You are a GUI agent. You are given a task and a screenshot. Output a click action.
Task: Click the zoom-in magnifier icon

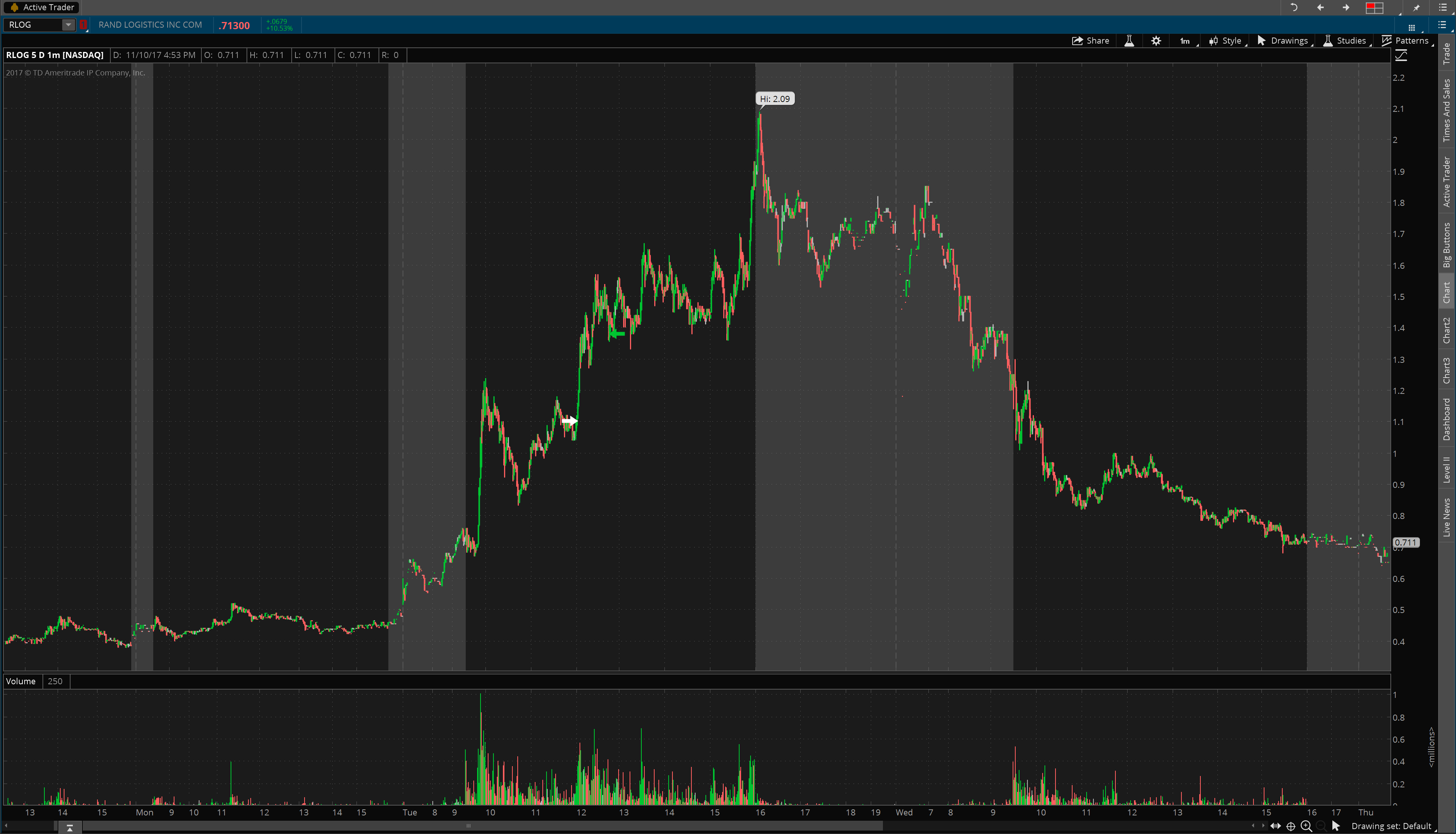[x=1306, y=826]
